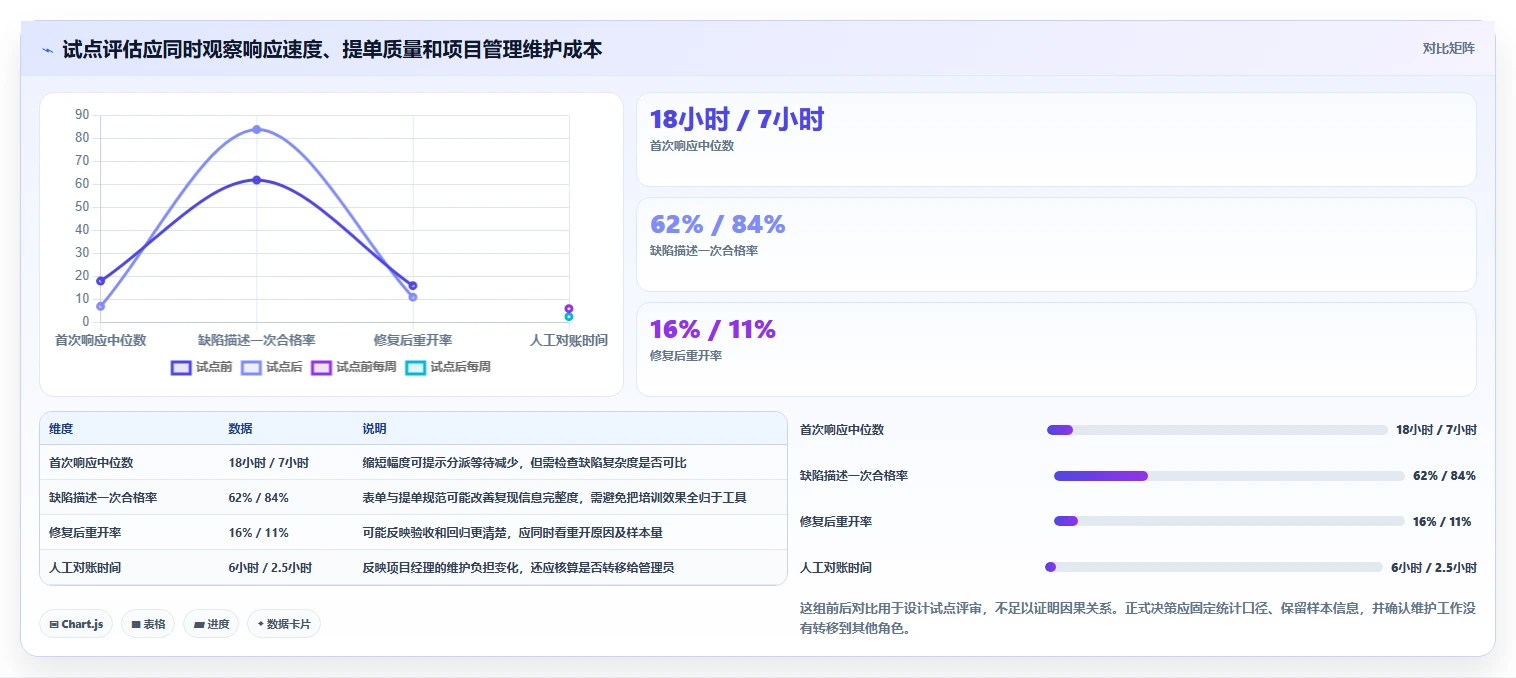This screenshot has width=1516, height=678.
Task: Click the 对比矩阵 label in header
Action: click(x=1448, y=48)
